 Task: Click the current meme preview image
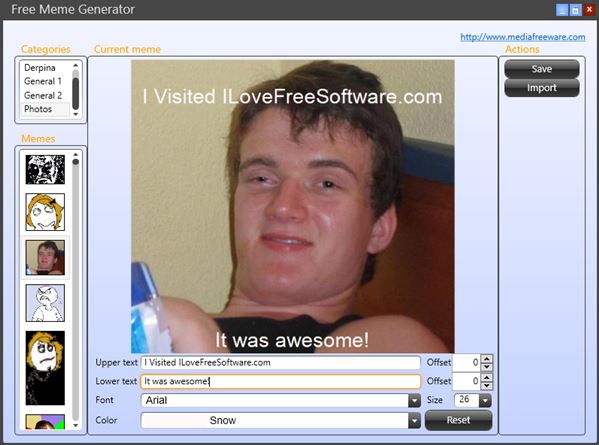click(x=293, y=206)
